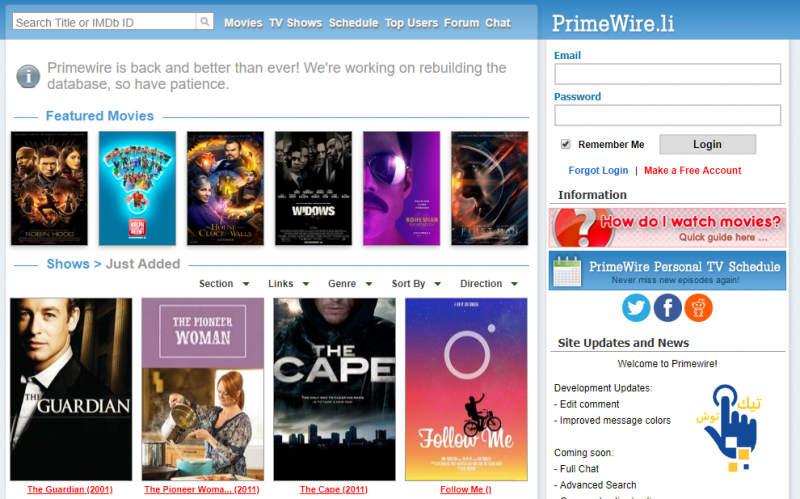Viewport: 800px width, 499px height.
Task: Click the search magnifier icon
Action: coord(205,21)
